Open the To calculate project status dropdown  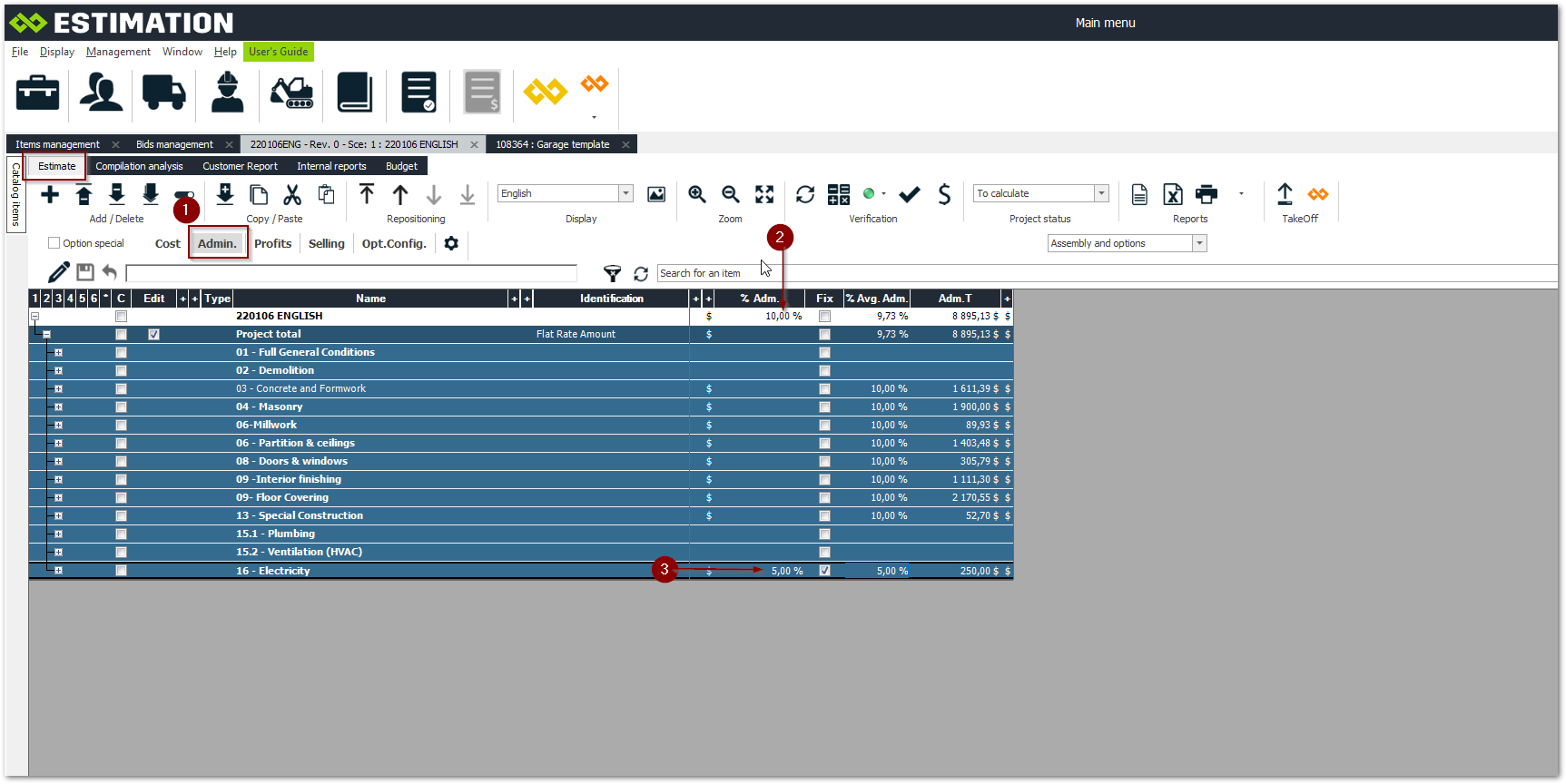[1101, 193]
